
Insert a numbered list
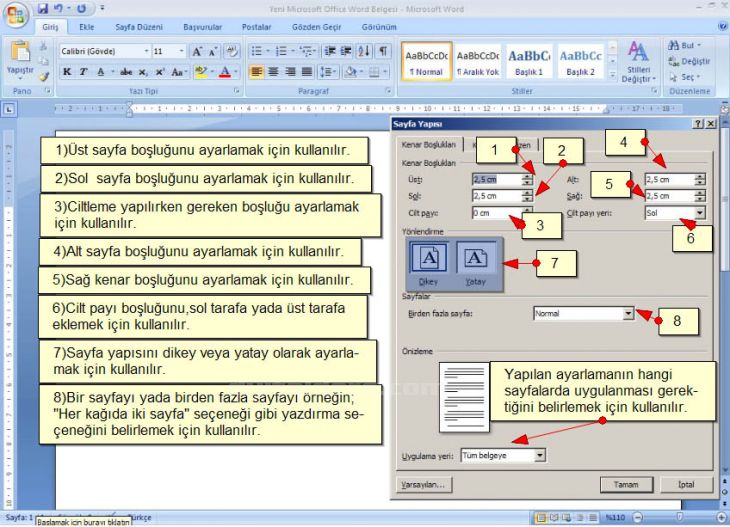(281, 51)
